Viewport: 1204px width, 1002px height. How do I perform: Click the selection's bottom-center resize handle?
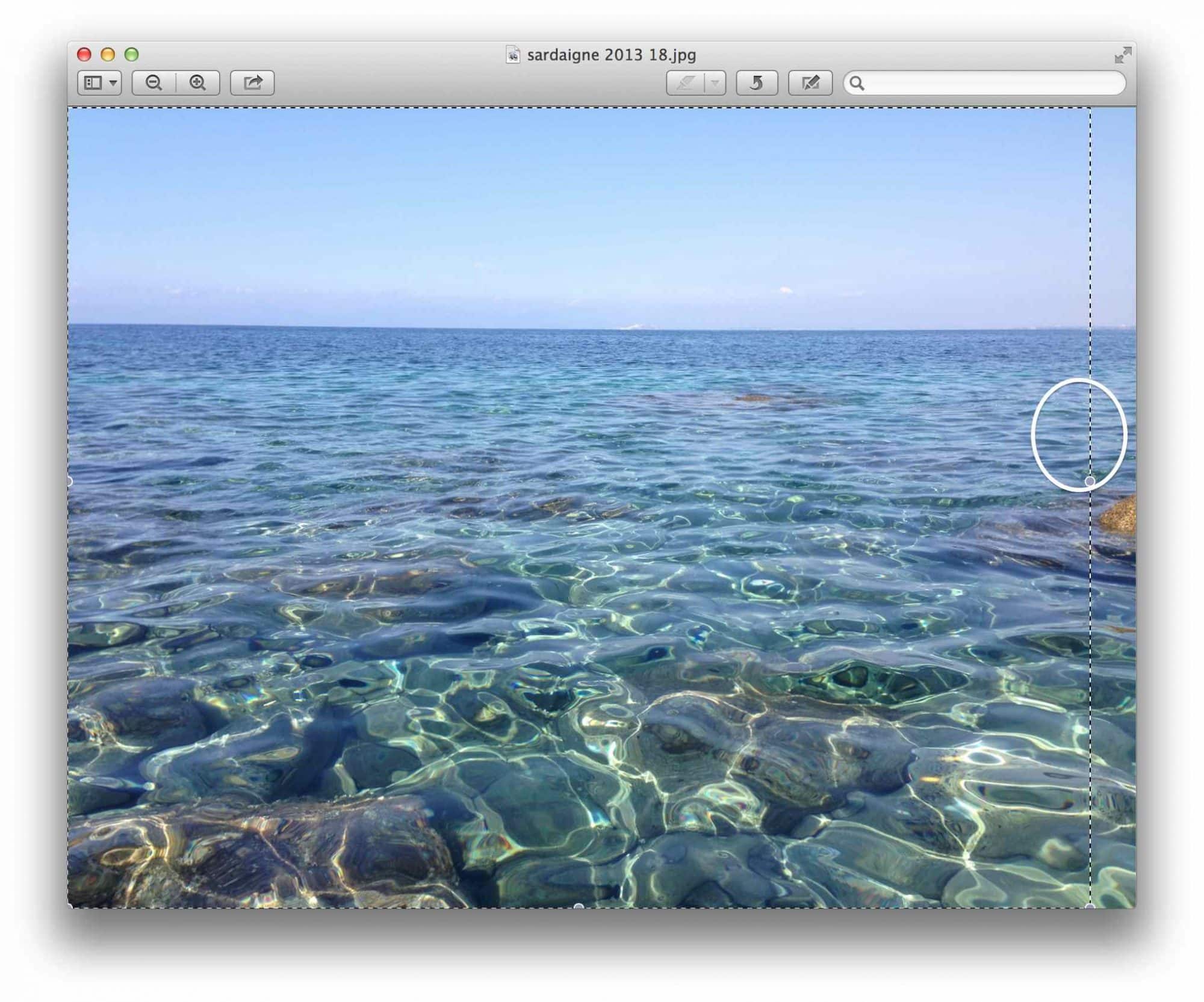[x=579, y=906]
